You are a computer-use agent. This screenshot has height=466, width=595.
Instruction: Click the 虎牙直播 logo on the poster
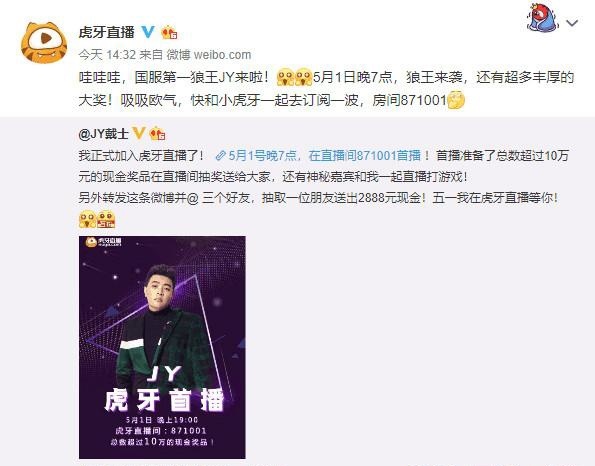coord(104,242)
